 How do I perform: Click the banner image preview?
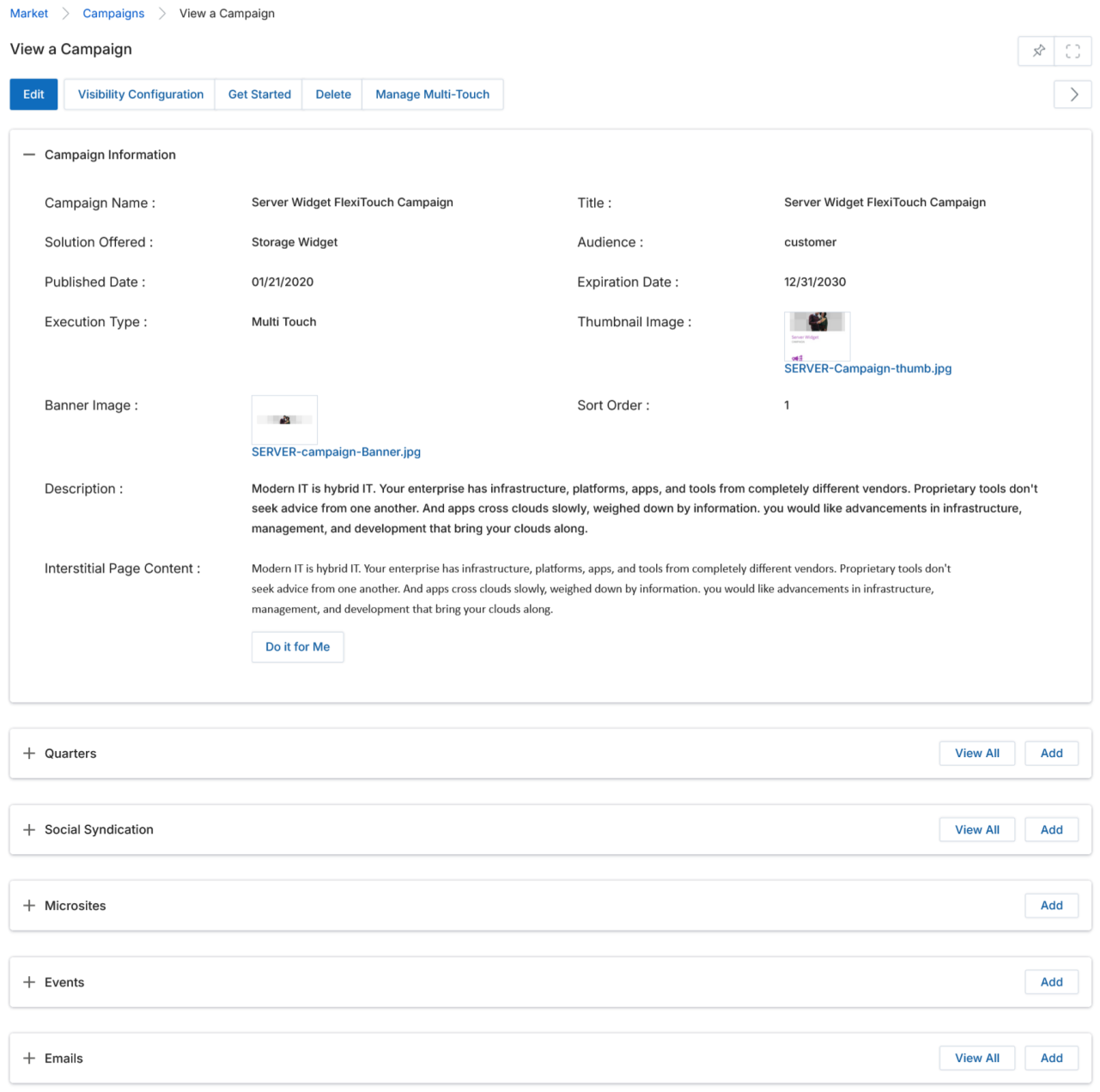click(x=284, y=420)
